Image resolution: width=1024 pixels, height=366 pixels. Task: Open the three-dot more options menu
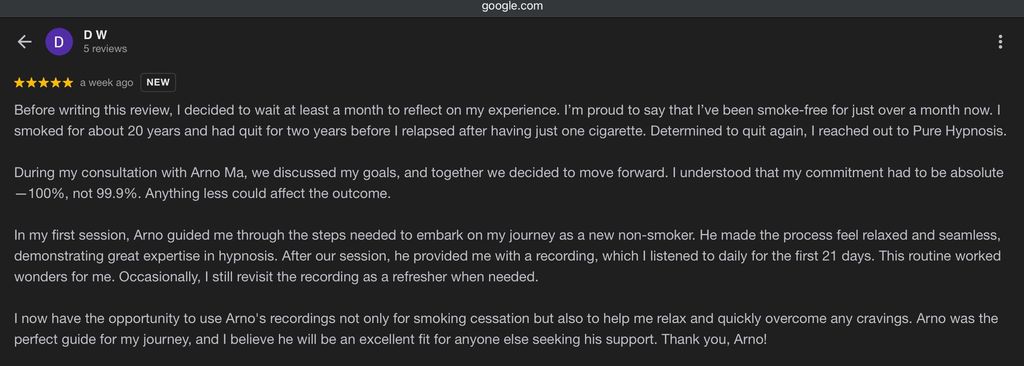tap(1000, 42)
